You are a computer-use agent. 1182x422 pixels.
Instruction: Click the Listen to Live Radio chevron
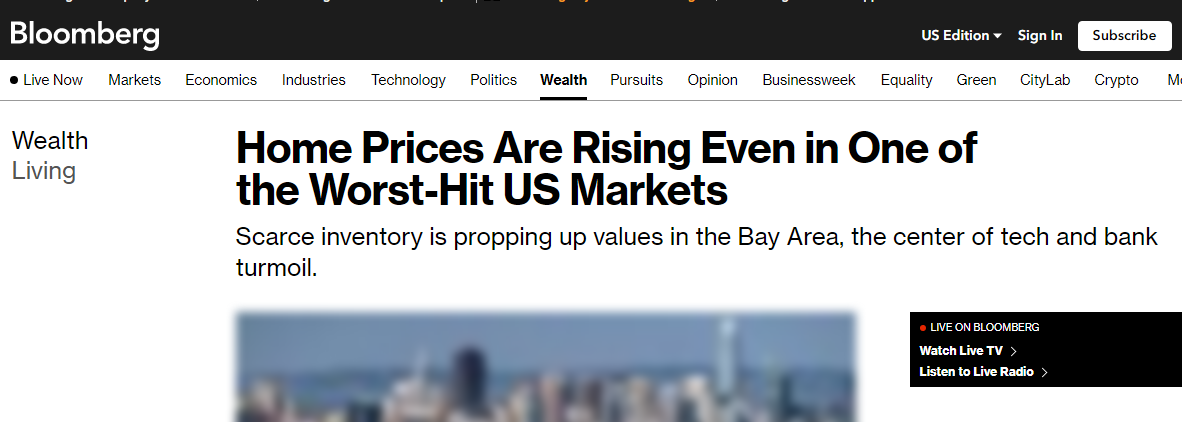[1044, 372]
